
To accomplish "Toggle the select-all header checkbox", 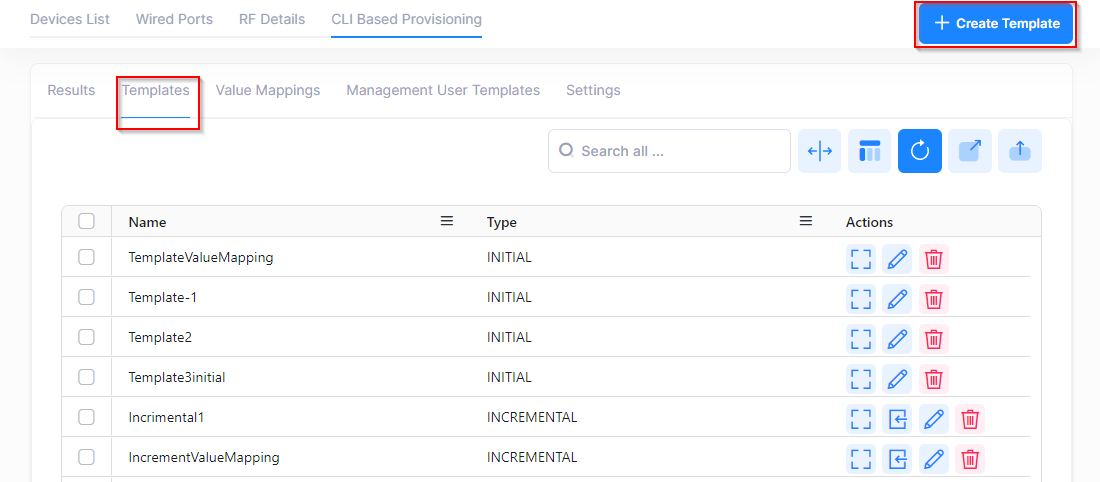I will pos(86,221).
